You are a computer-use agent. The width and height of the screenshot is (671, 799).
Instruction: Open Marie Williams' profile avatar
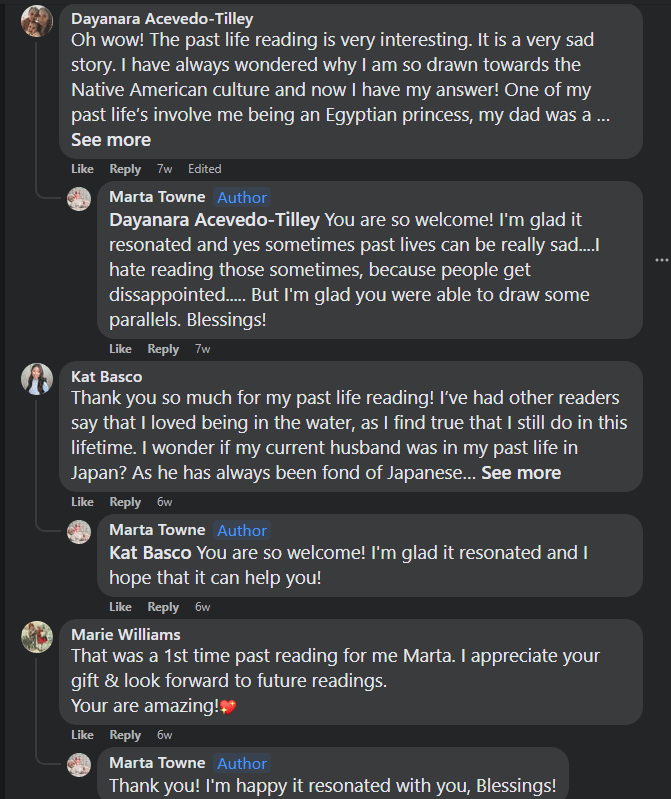pos(37,637)
